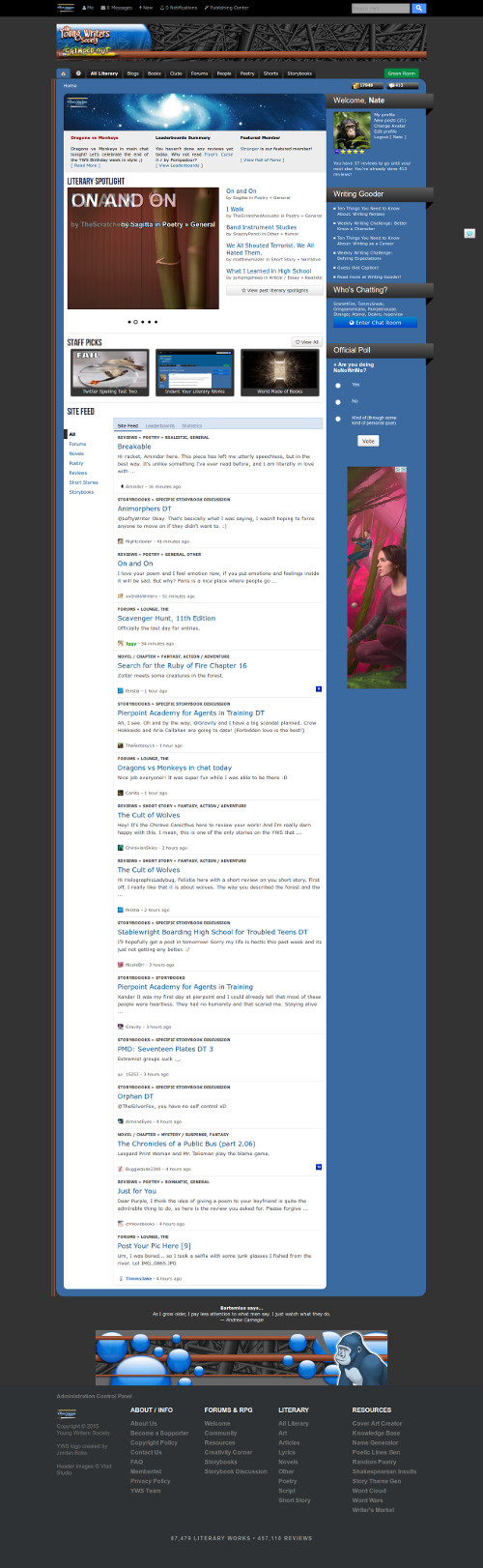Click the Enter Chat Room button

click(x=375, y=322)
